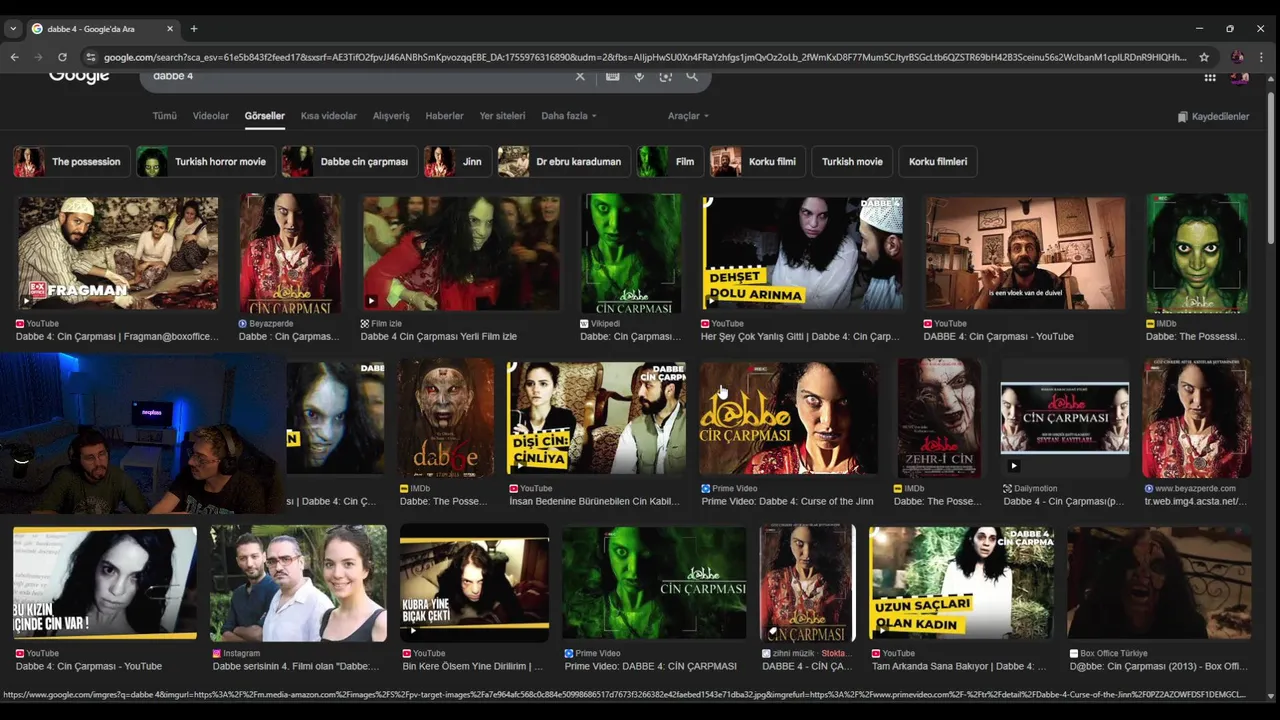View site information icon in address bar
Image resolution: width=1280 pixels, height=720 pixels.
coord(90,57)
